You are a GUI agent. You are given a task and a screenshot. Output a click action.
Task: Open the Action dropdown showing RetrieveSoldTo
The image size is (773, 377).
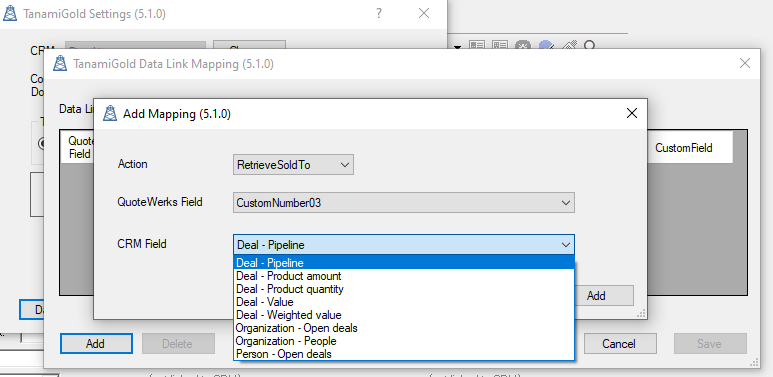(x=293, y=165)
